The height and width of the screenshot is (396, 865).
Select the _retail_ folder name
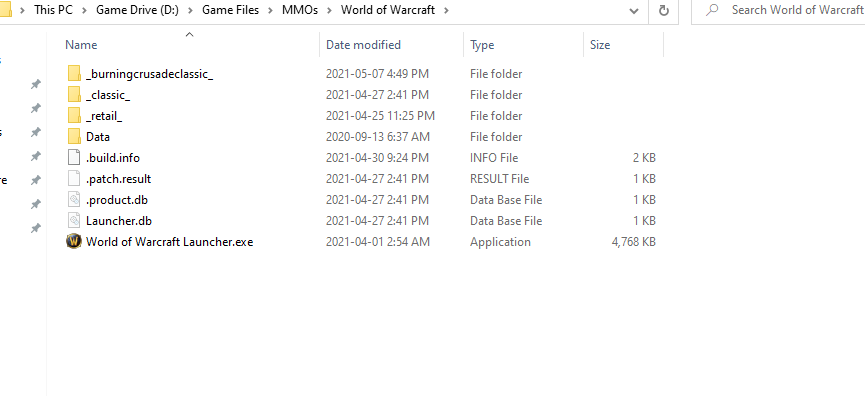[104, 116]
